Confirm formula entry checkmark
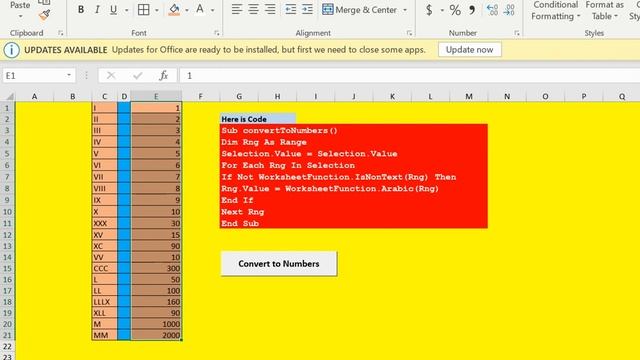Viewport: 640px width, 360px height. click(x=138, y=76)
